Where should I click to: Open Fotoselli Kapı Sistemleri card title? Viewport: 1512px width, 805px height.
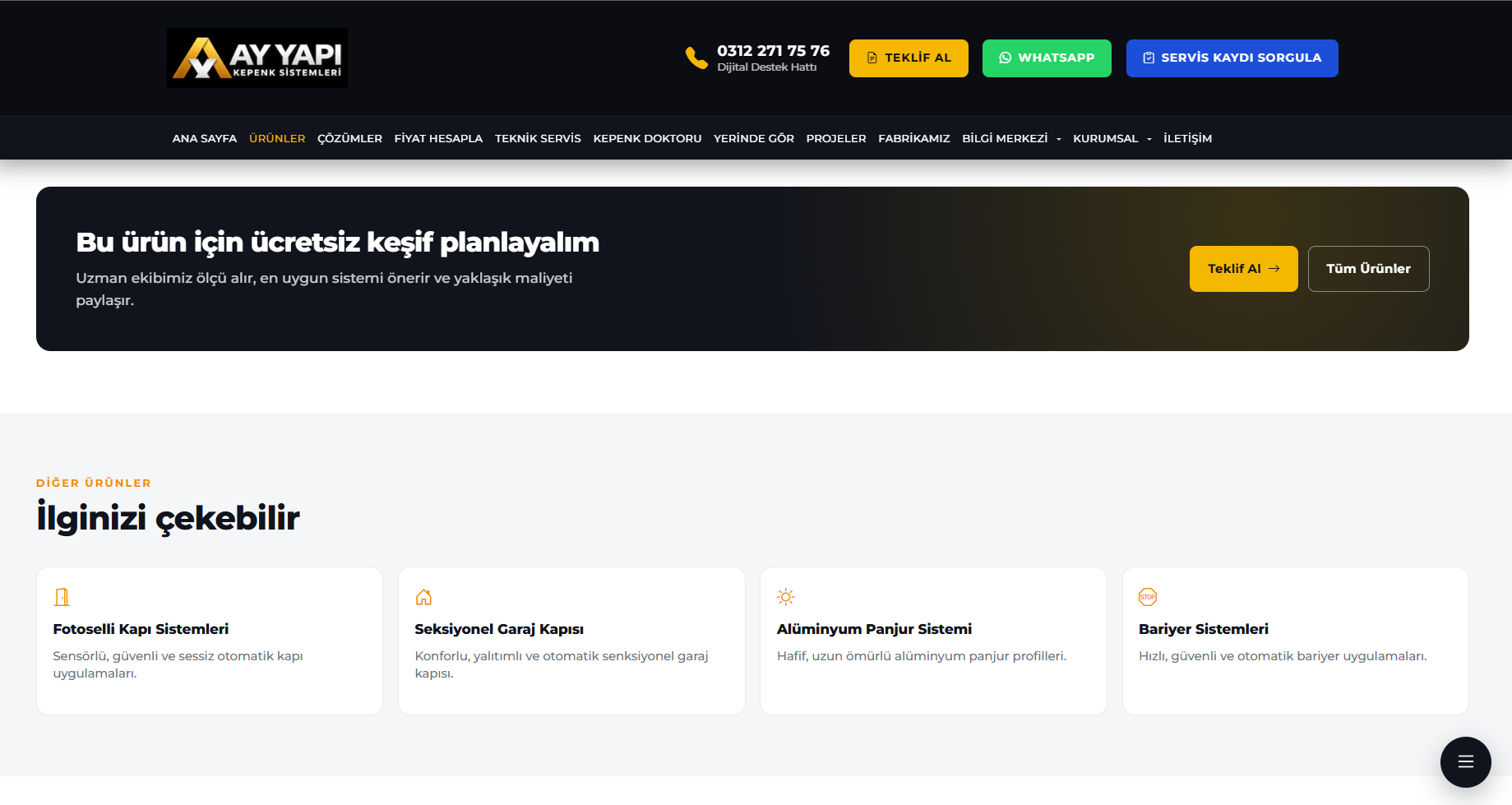click(x=141, y=629)
